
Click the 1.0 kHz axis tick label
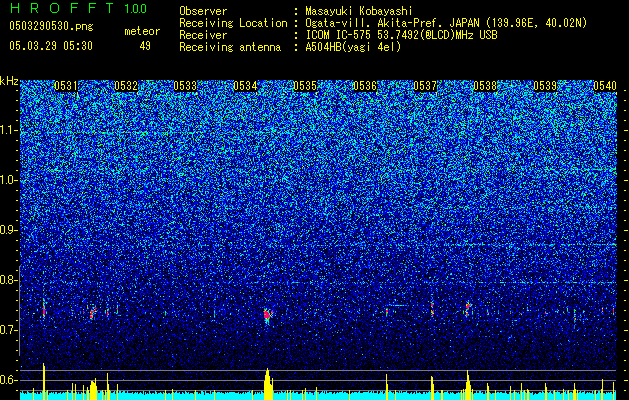point(9,180)
